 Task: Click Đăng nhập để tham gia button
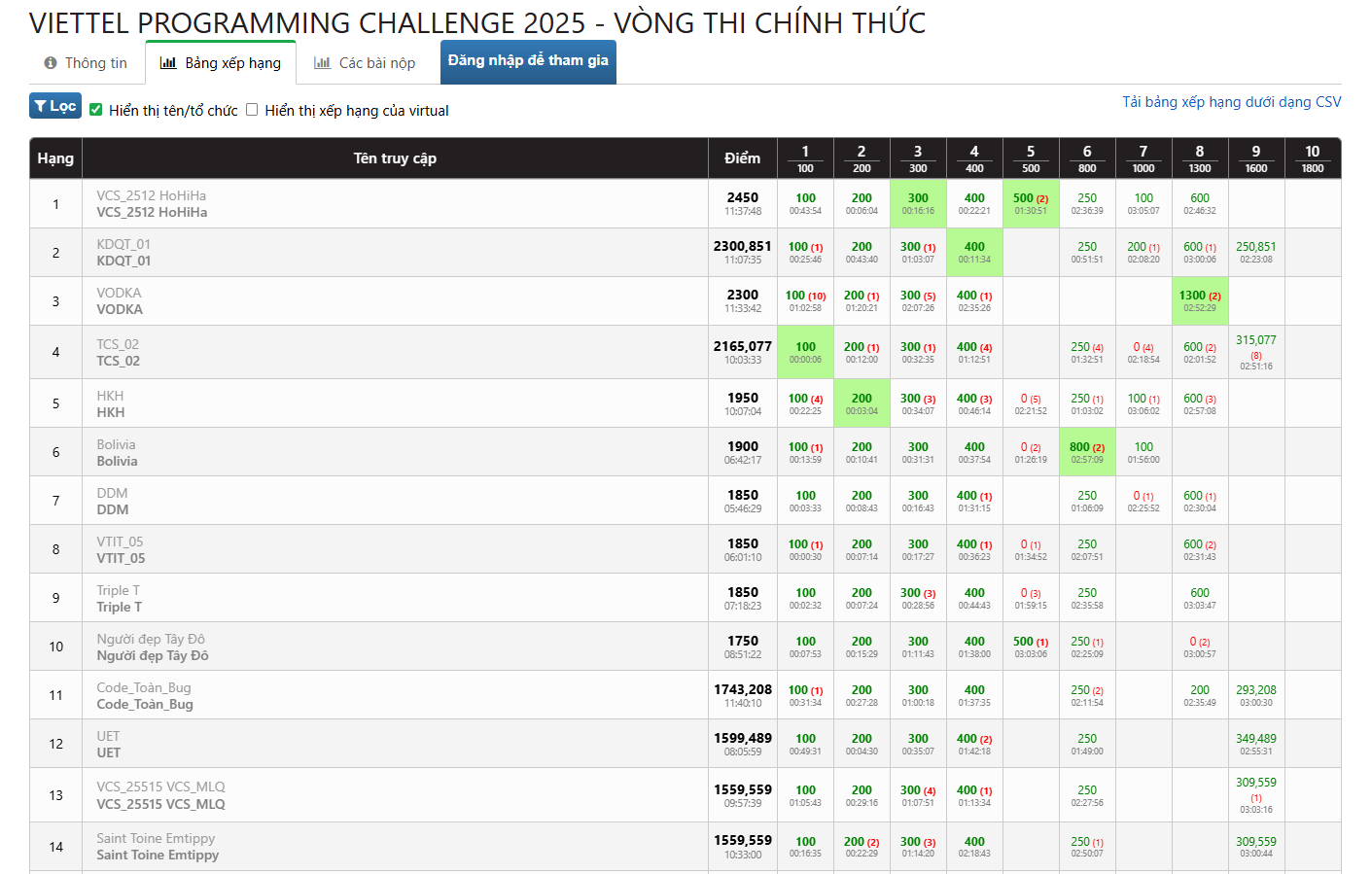[x=528, y=61]
